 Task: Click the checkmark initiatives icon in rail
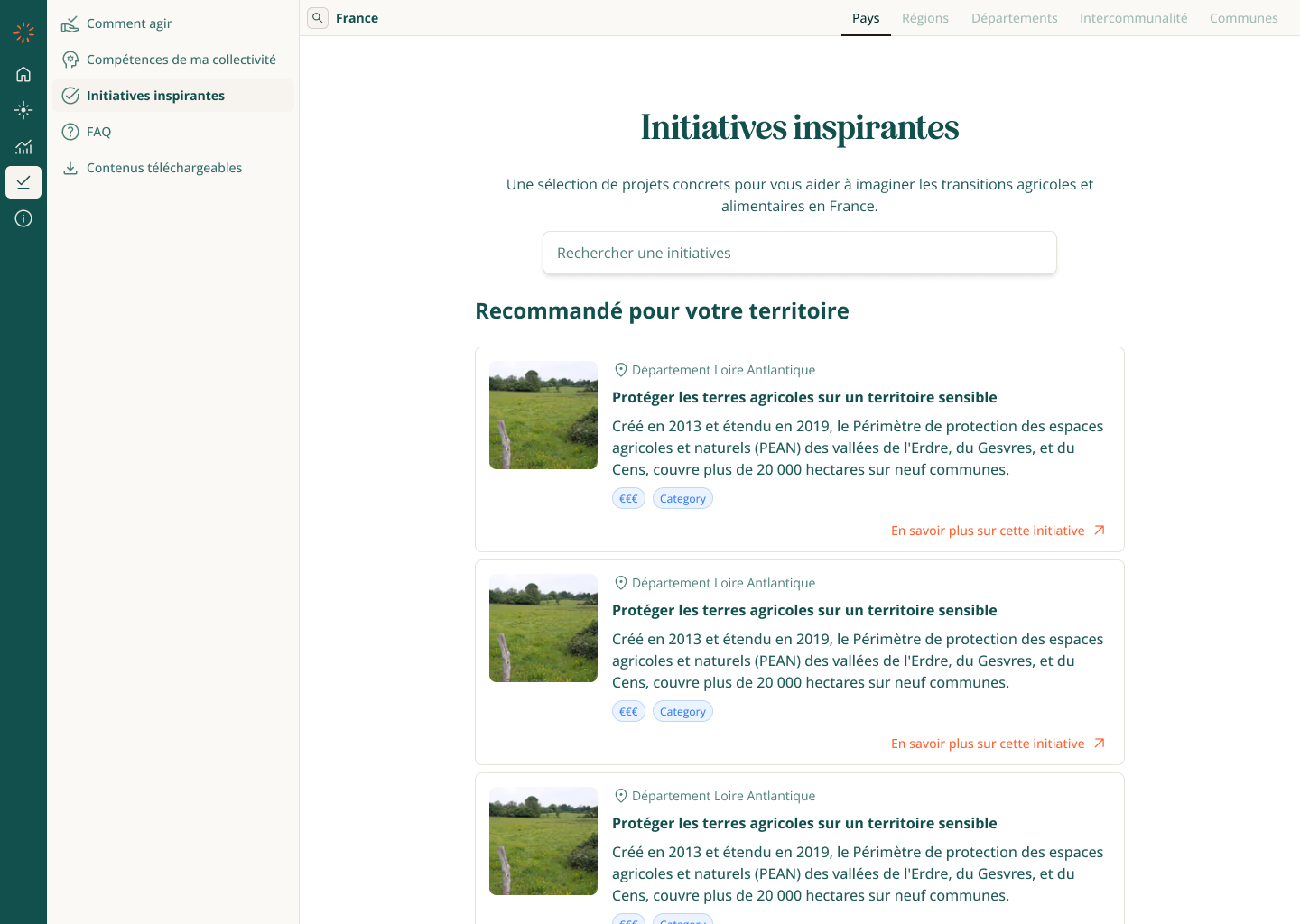click(x=23, y=182)
